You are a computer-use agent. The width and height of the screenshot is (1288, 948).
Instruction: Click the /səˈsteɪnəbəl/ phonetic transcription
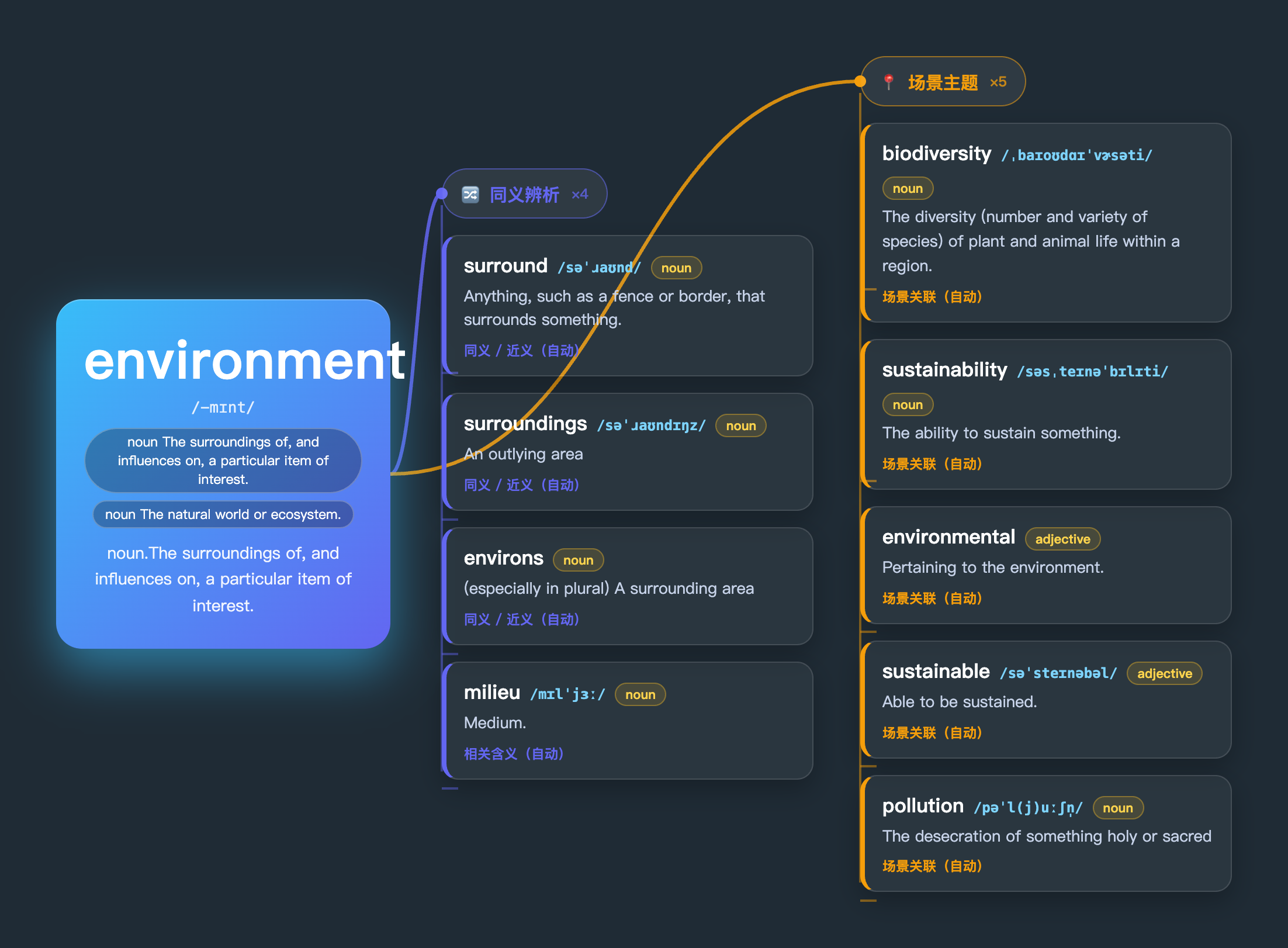point(1058,673)
